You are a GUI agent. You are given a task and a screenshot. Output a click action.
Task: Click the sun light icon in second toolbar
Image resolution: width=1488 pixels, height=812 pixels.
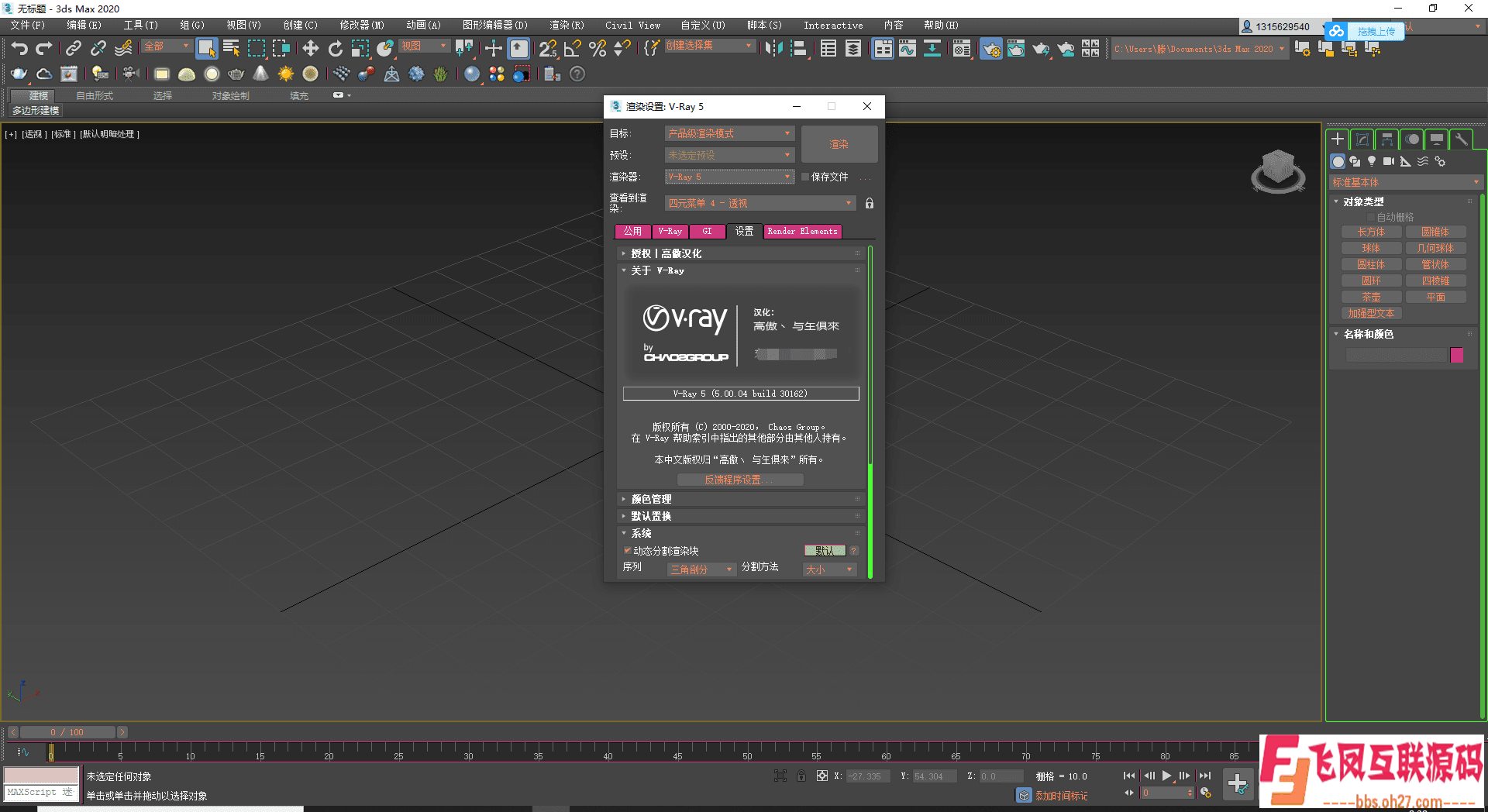coord(286,74)
